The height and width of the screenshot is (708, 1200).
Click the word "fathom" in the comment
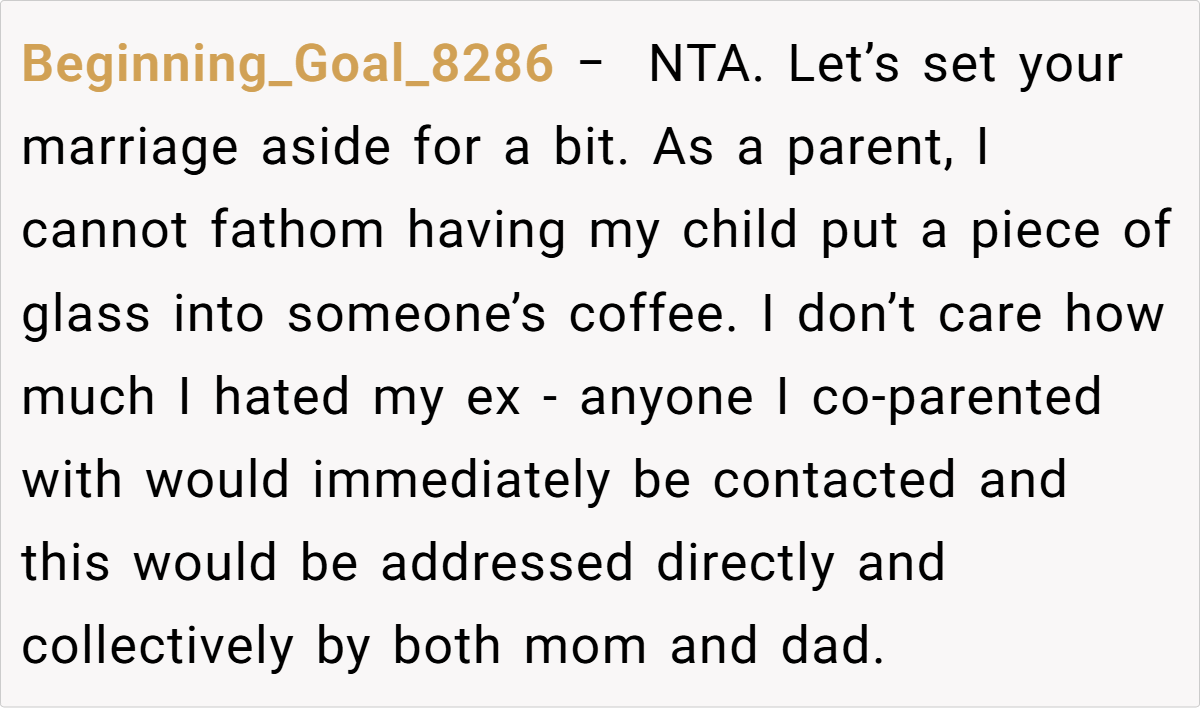pos(297,232)
